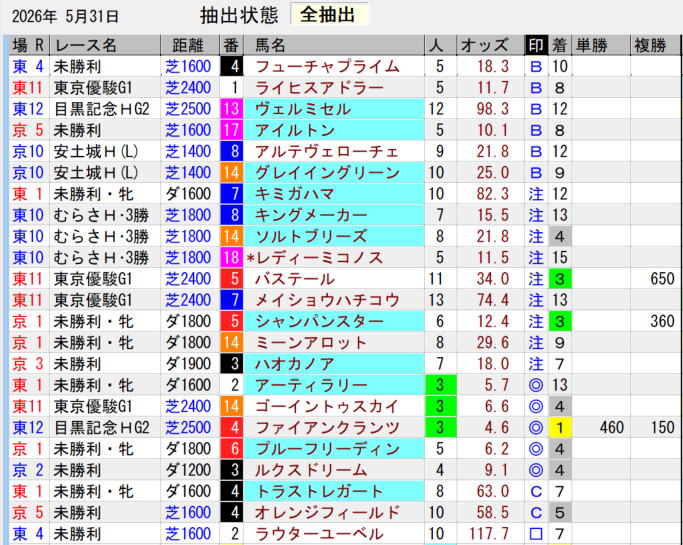Click the pink number 18 of レディーミコノス
Viewport: 683px width, 545px height.
tap(231, 258)
